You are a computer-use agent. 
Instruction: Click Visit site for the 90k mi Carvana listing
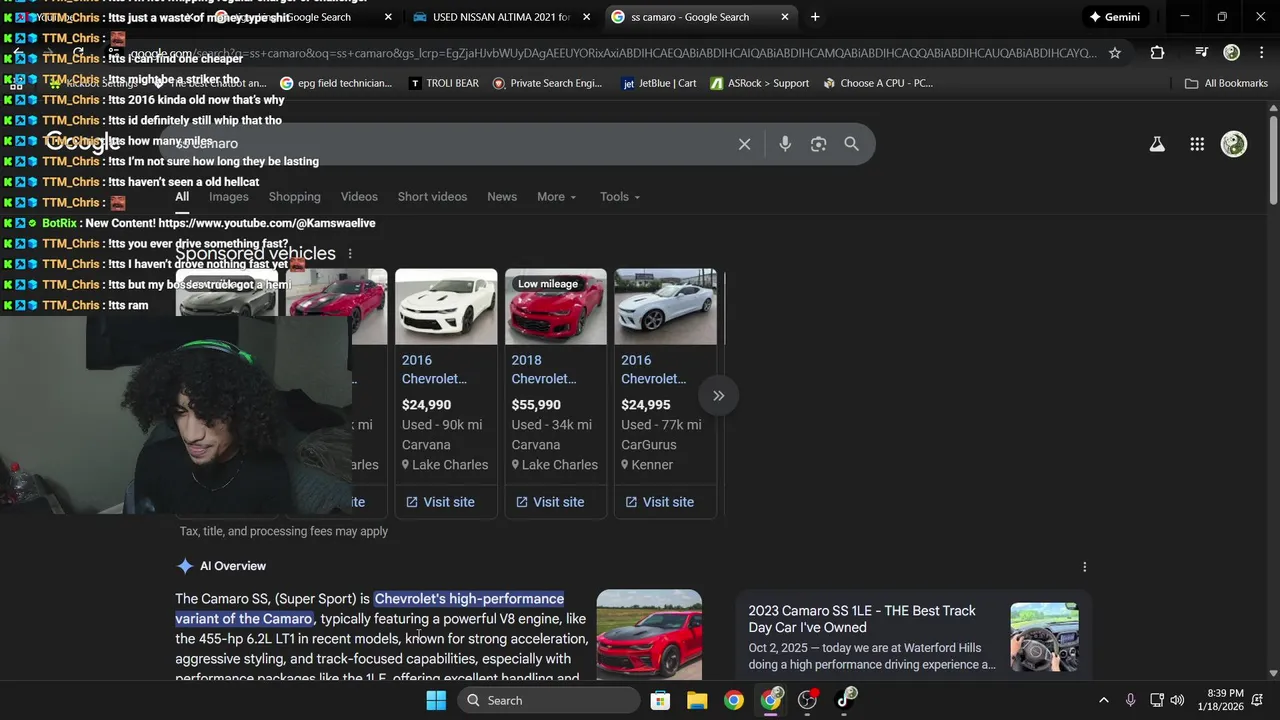[440, 502]
